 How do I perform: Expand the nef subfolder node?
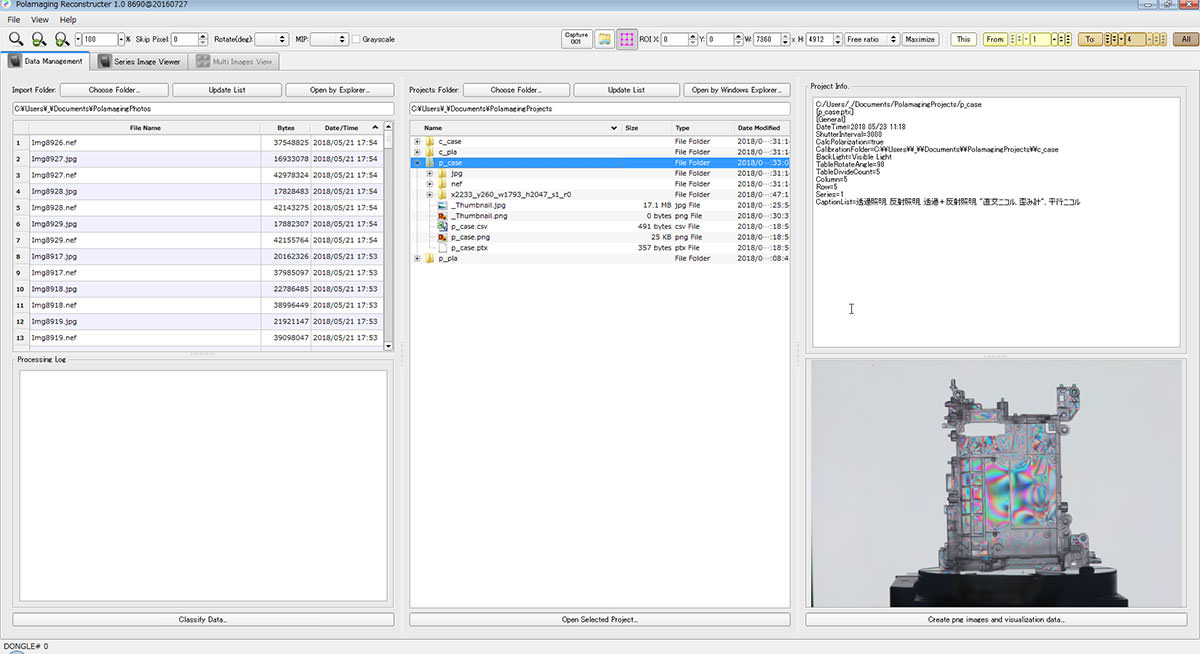pos(429,184)
